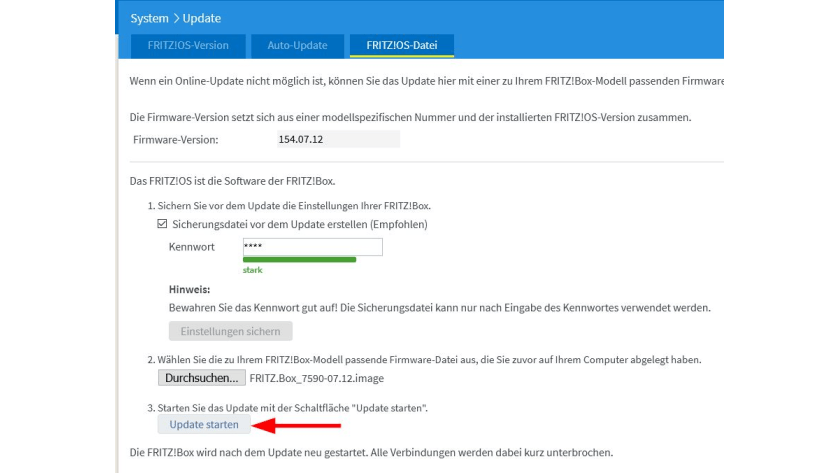This screenshot has width=840, height=473.
Task: Click 'Bewahren Sie das Kennwort gut auf' note
Action: 440,308
